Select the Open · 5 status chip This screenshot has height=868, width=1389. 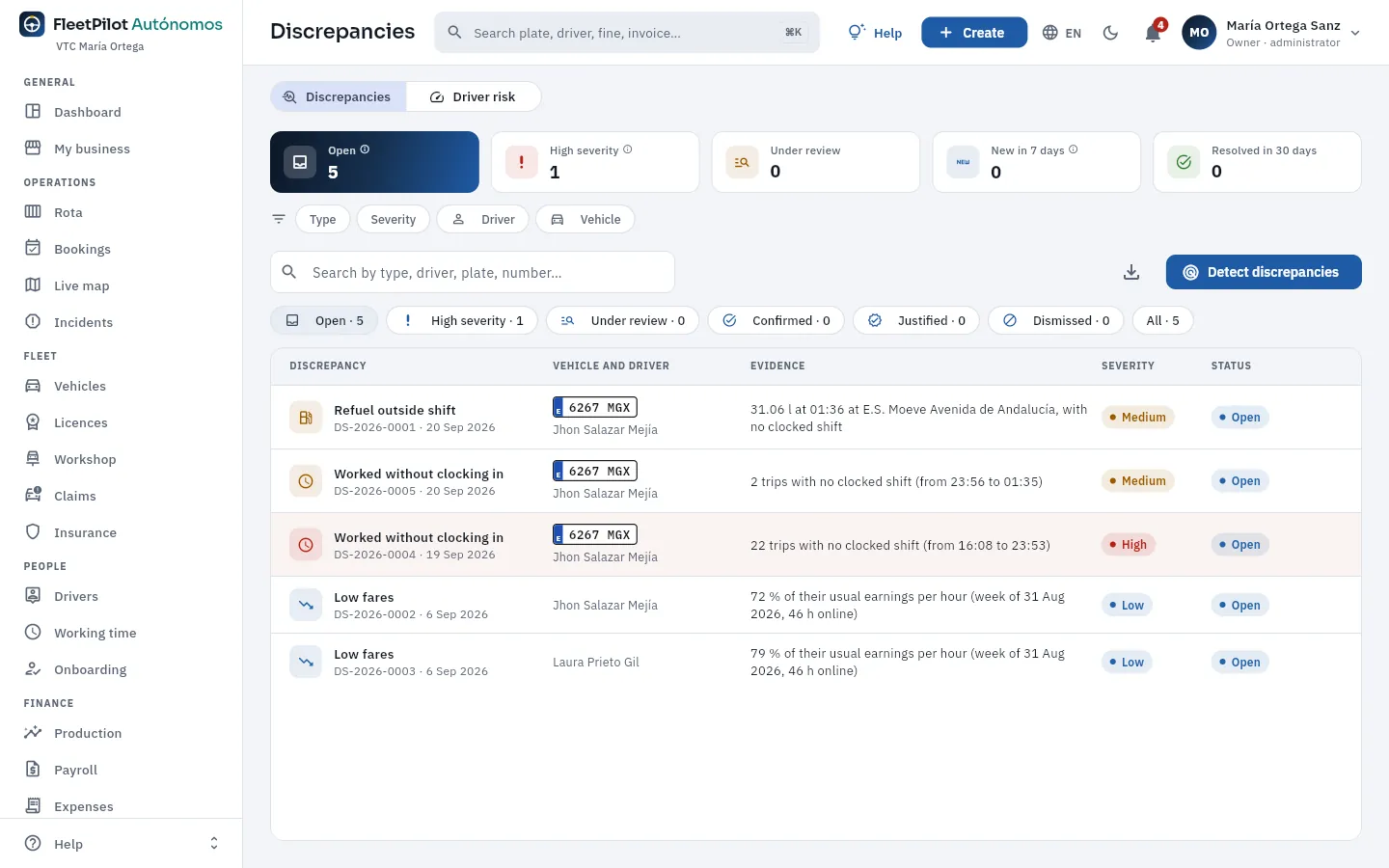[x=324, y=320]
